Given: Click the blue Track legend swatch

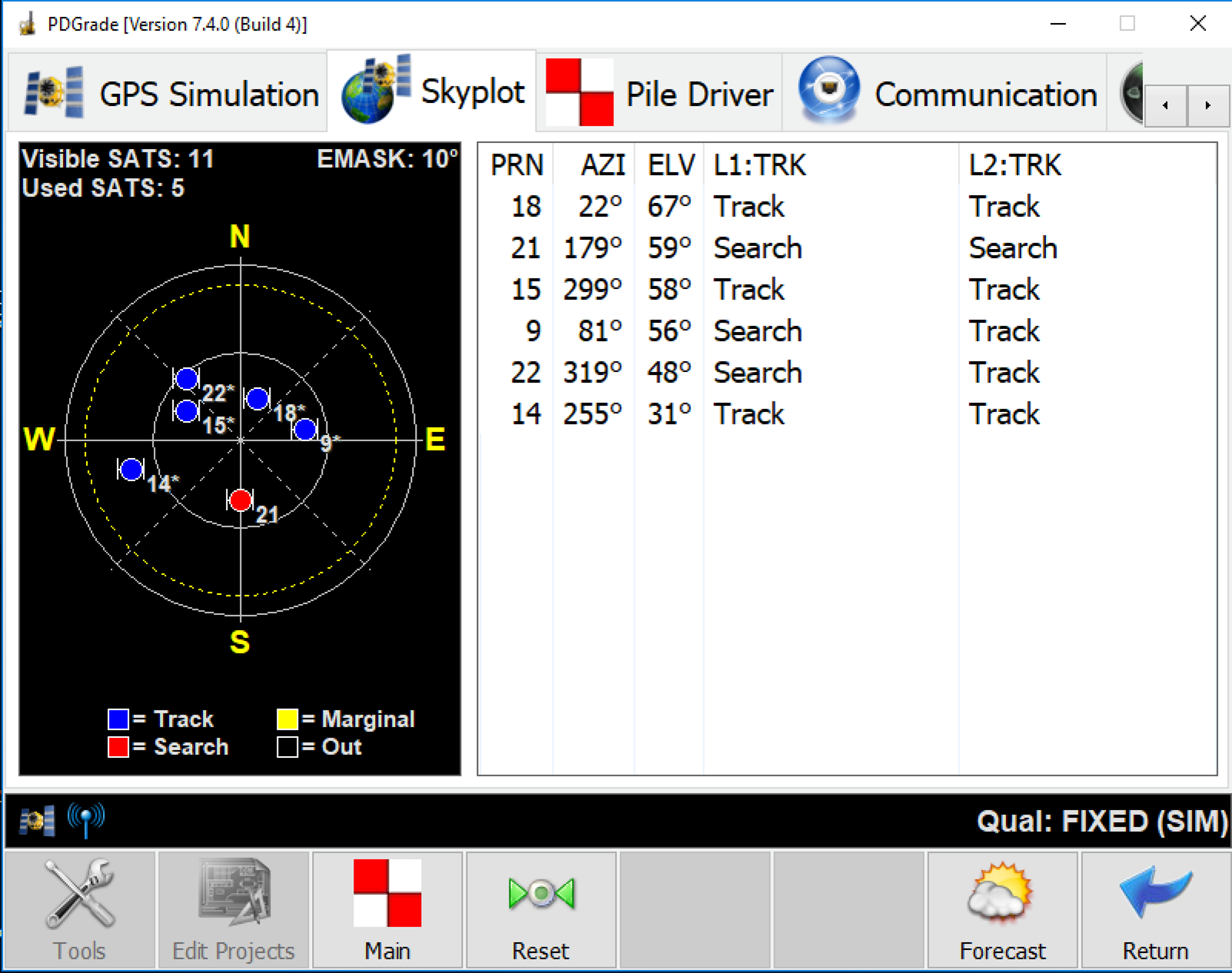Looking at the screenshot, I should (117, 719).
